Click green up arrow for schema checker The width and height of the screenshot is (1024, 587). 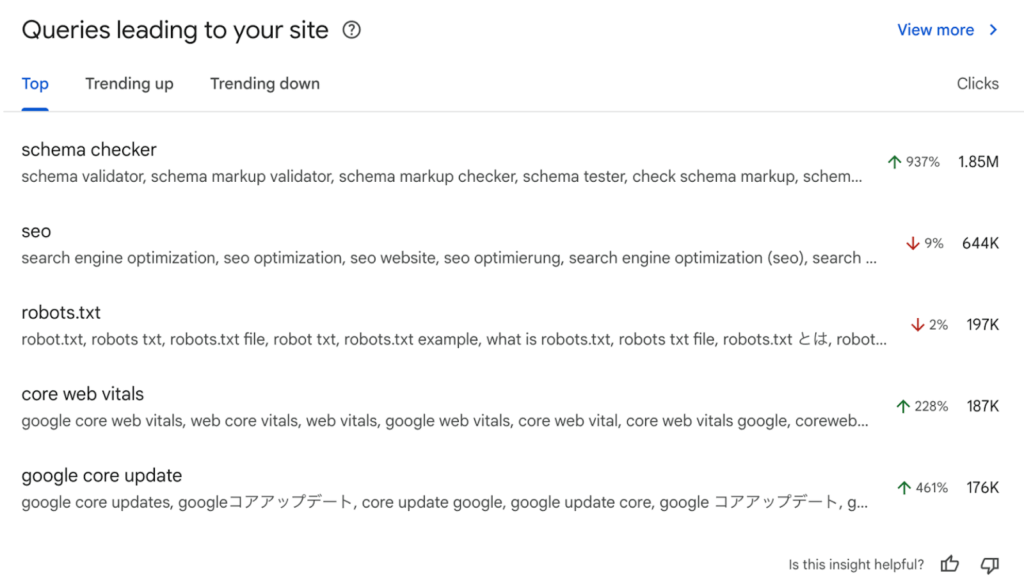point(895,162)
